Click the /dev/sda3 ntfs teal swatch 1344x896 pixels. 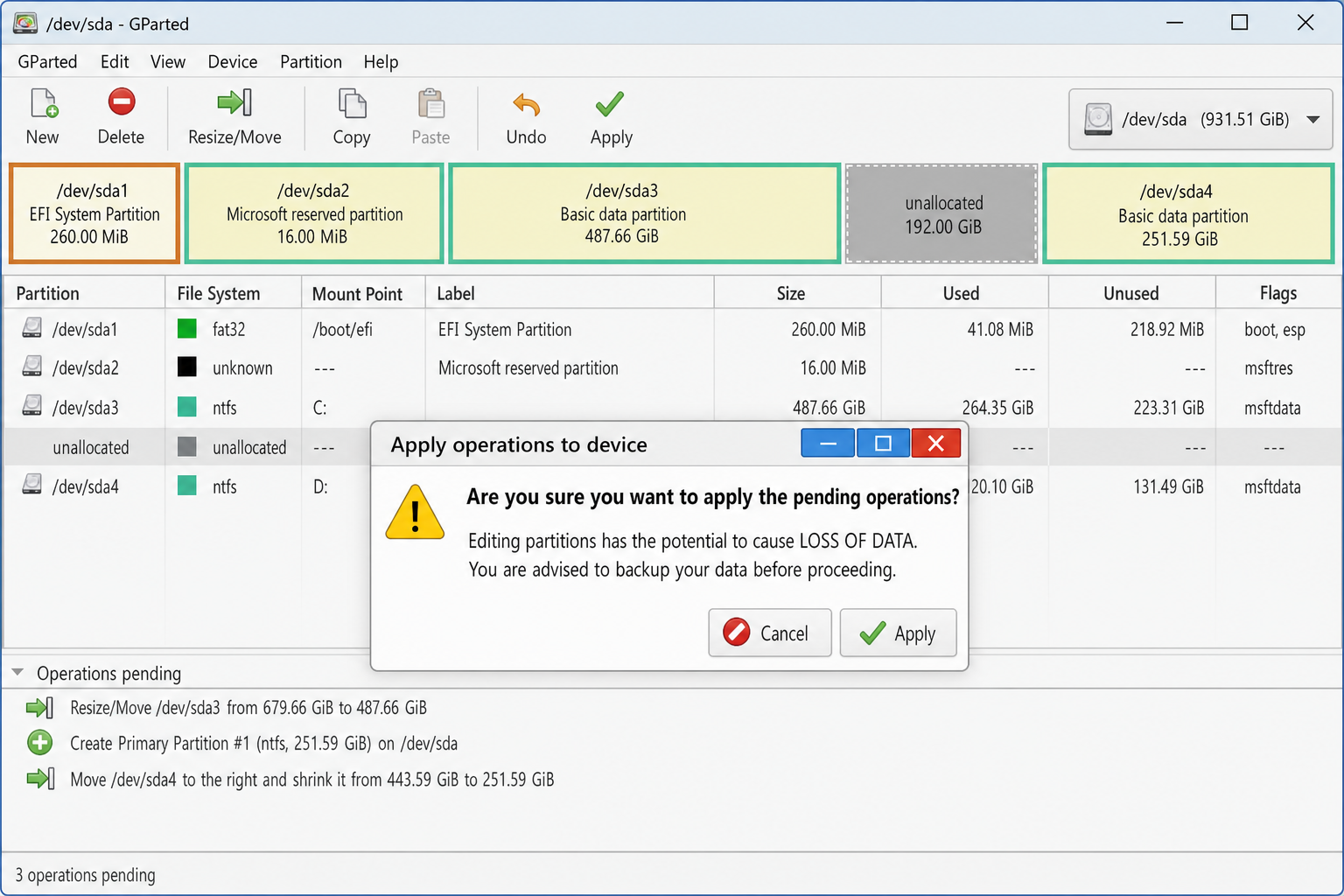point(187,407)
